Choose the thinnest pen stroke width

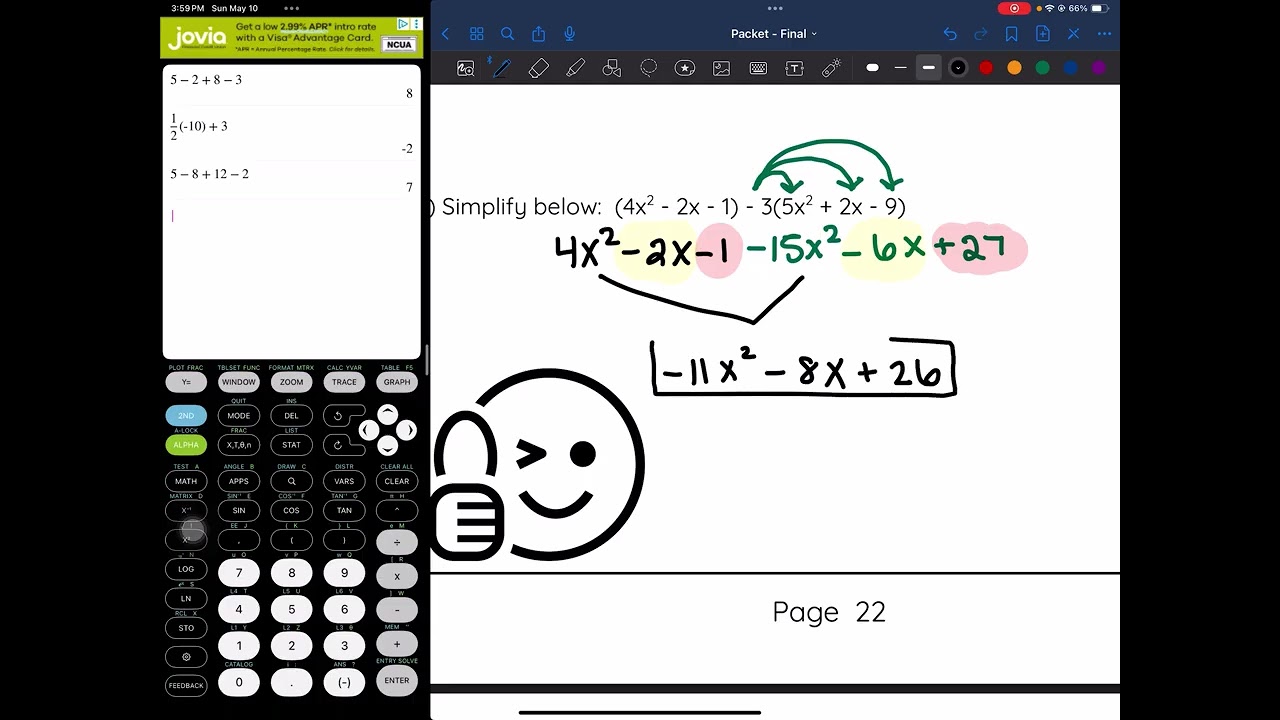coord(872,68)
